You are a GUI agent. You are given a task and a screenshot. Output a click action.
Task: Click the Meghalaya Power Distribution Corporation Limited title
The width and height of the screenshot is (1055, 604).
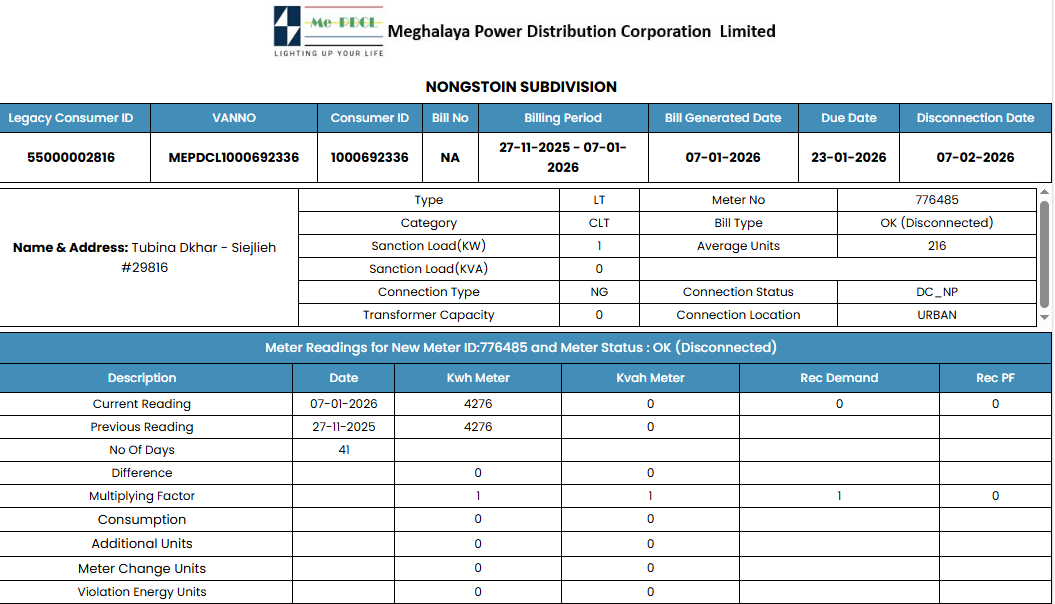(x=581, y=32)
